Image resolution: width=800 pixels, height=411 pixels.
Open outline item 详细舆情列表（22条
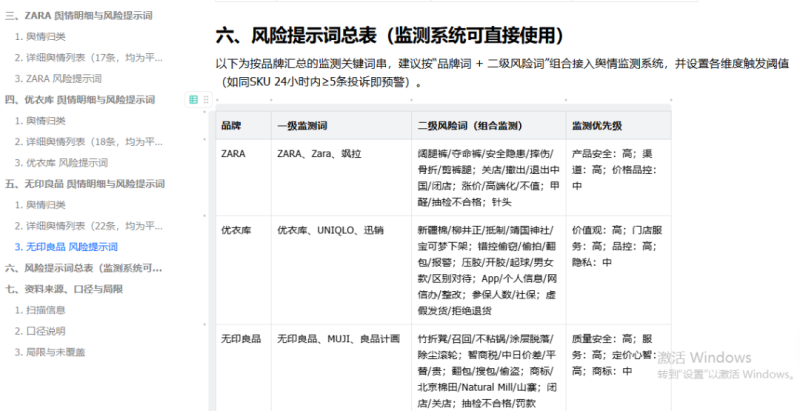click(89, 226)
